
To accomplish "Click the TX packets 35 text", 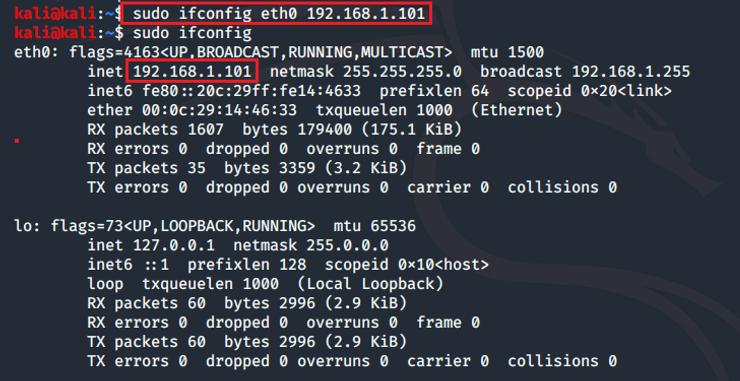I will [146, 169].
